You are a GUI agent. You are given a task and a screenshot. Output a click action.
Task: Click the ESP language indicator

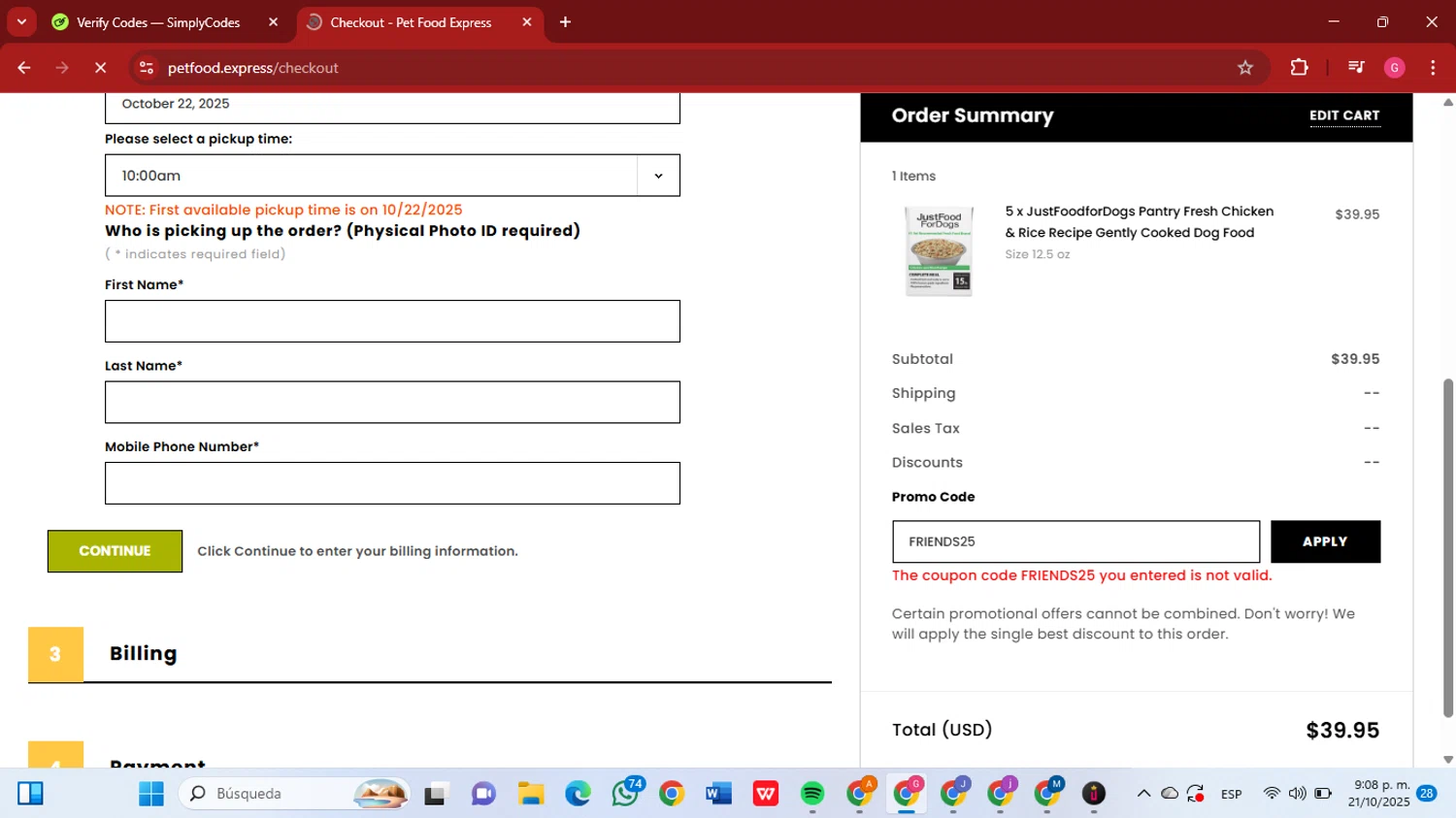tap(1232, 794)
